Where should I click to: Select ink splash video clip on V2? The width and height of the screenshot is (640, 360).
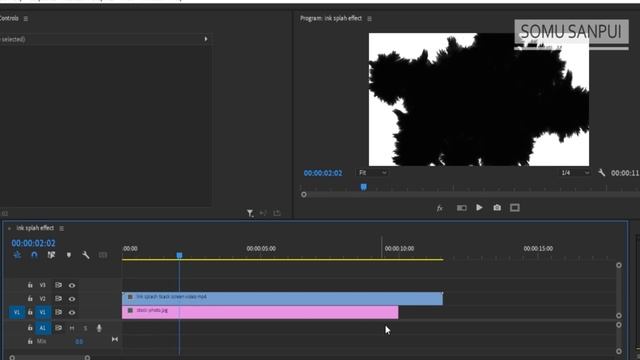282,298
